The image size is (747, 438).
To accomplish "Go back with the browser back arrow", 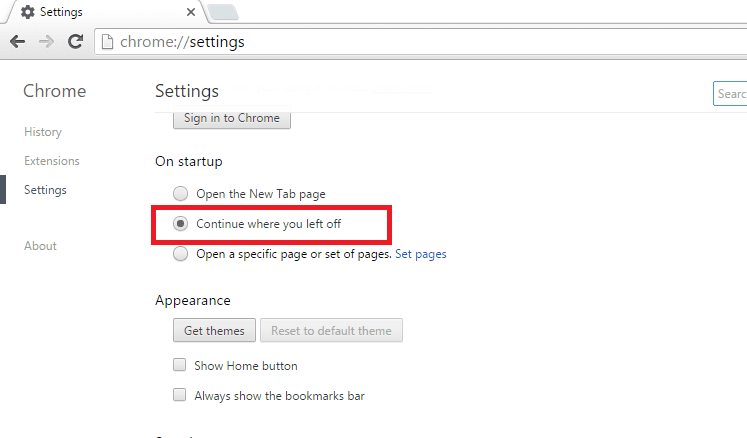I will pyautogui.click(x=18, y=42).
